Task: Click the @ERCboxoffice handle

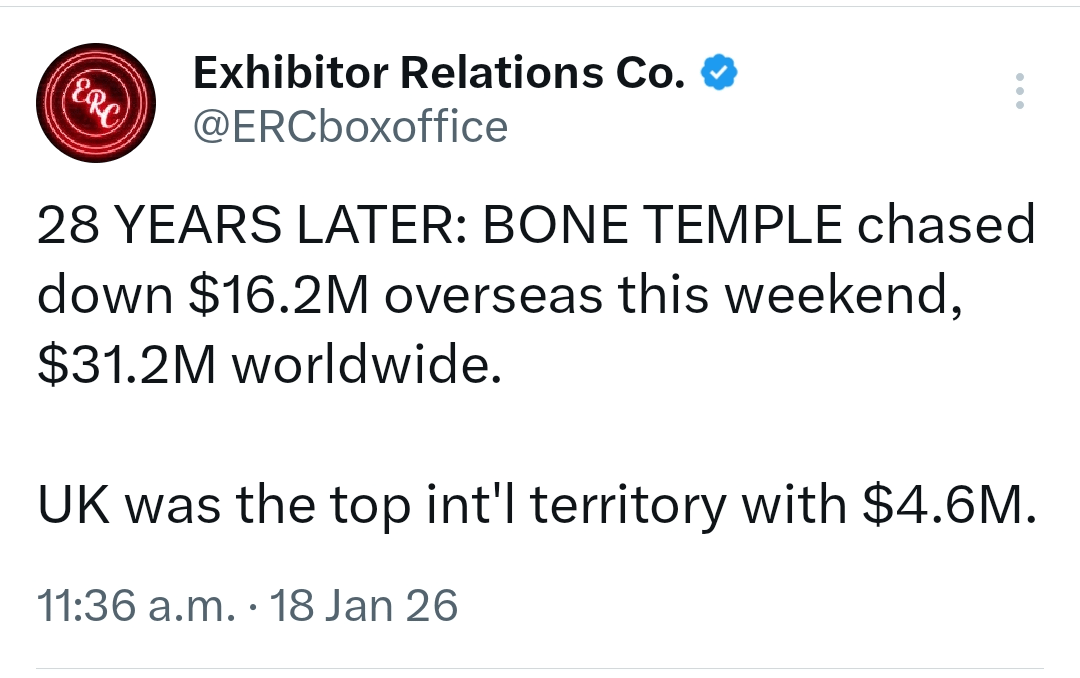Action: coord(350,127)
